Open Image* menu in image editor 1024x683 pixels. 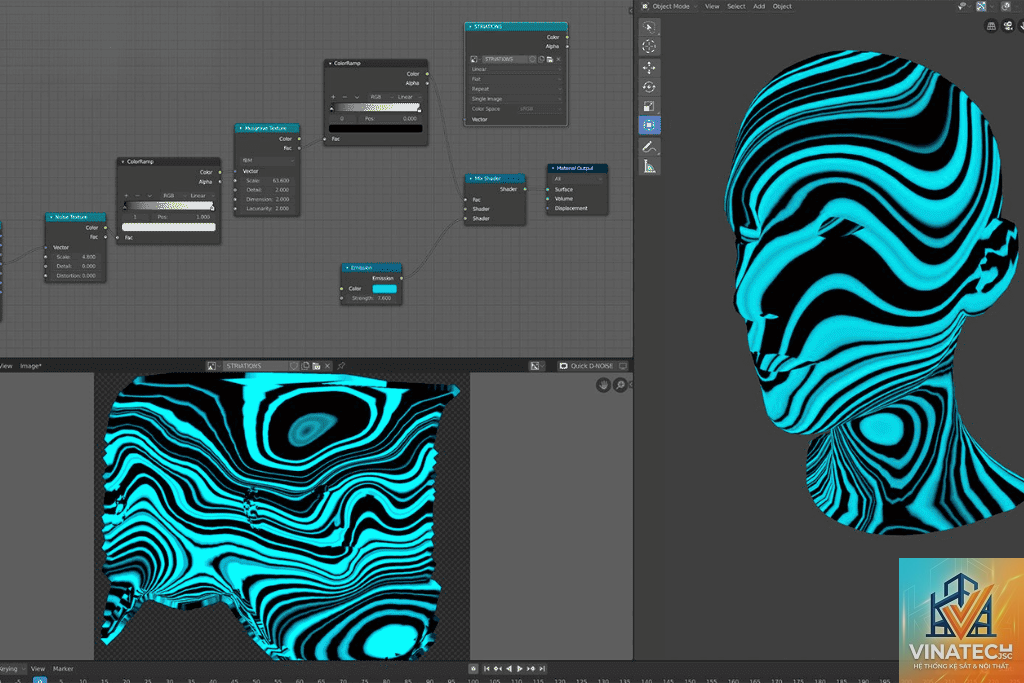pos(31,366)
